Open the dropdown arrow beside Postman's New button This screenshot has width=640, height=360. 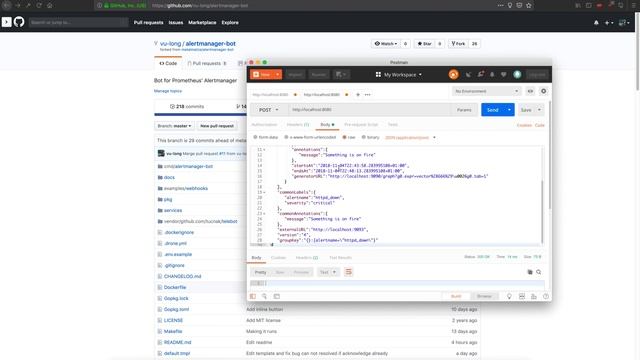point(278,74)
